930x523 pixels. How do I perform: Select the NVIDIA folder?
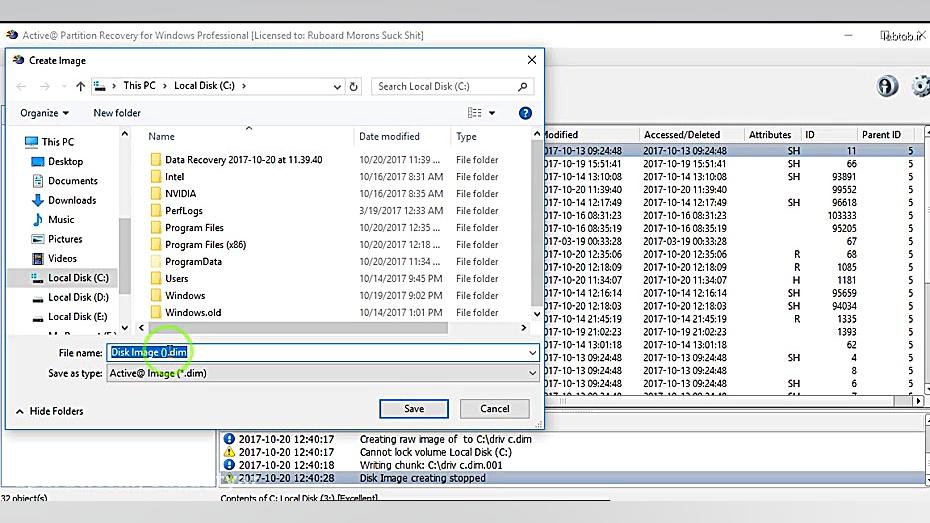pos(180,193)
